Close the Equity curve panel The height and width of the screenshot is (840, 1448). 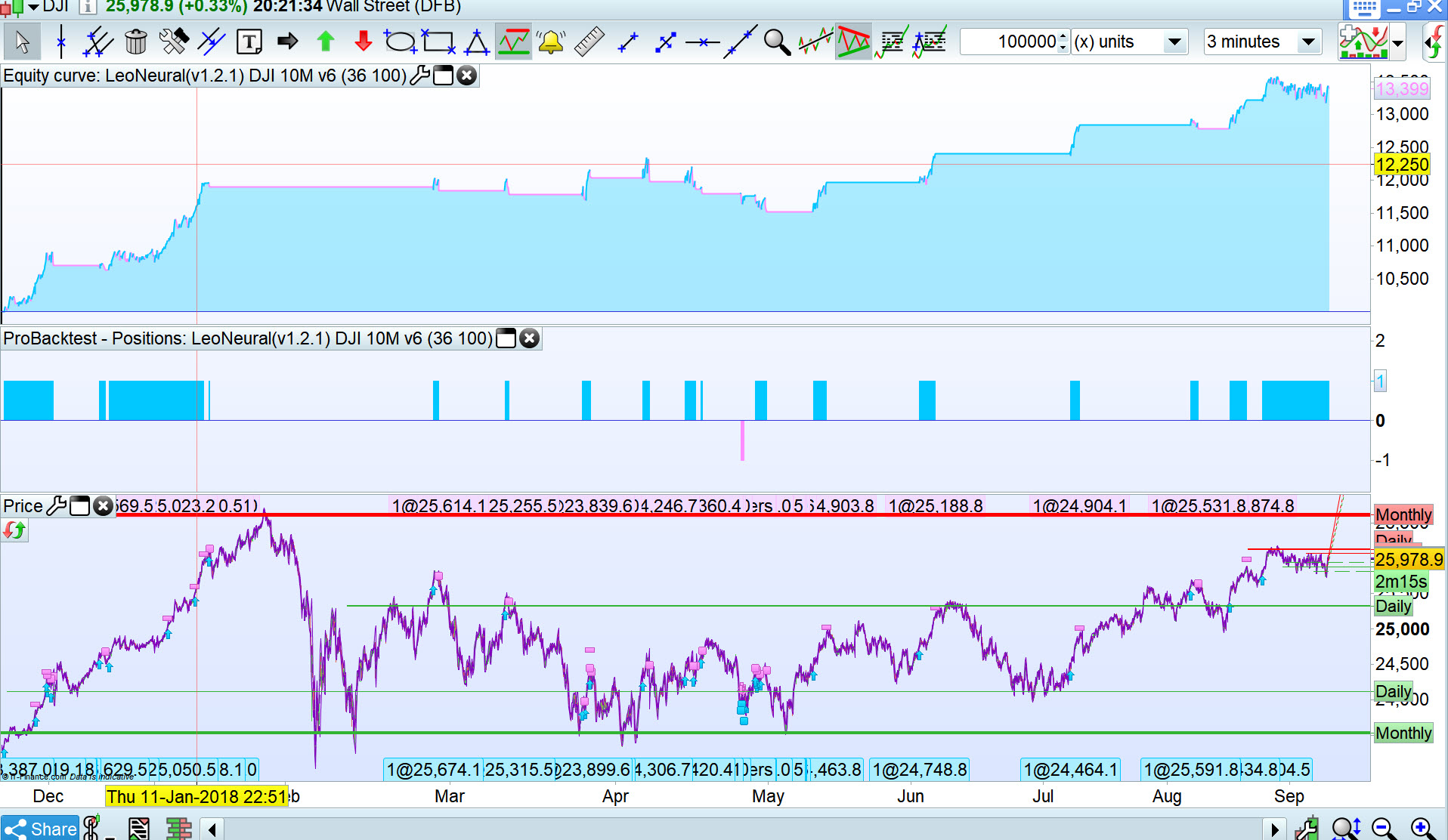click(x=467, y=76)
